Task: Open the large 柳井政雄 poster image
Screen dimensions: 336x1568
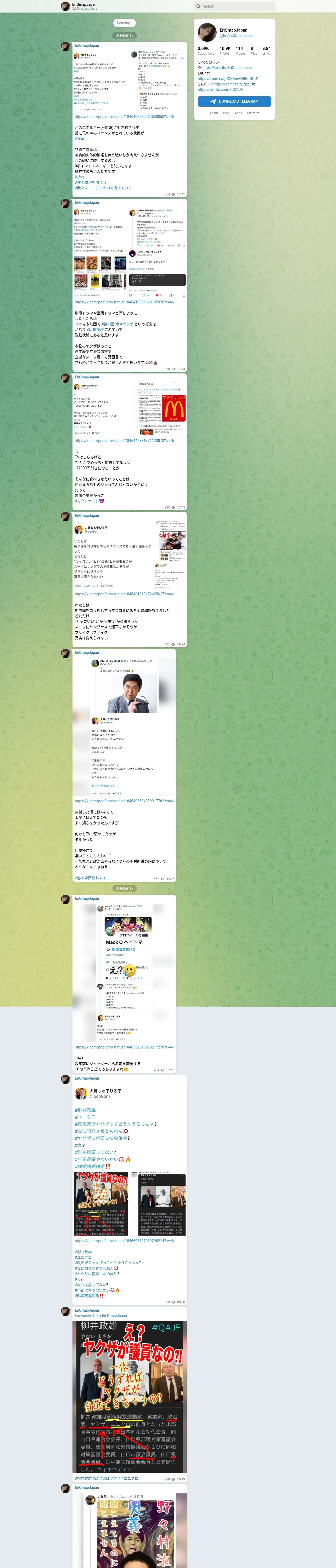Action: pyautogui.click(x=129, y=1396)
